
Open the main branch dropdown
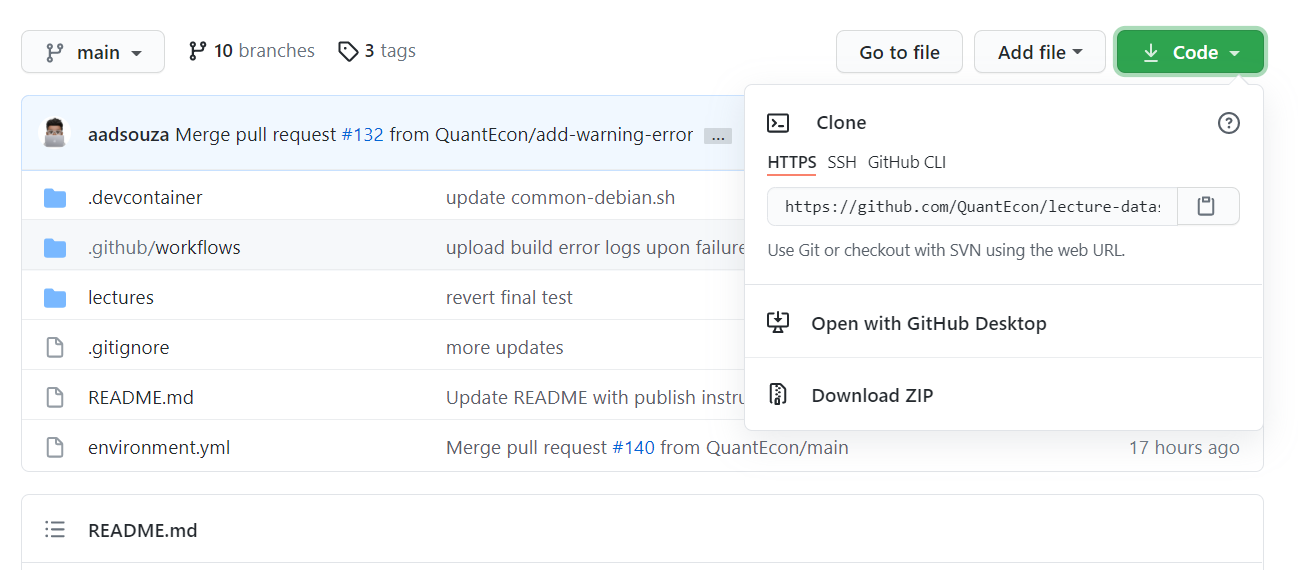[x=93, y=52]
